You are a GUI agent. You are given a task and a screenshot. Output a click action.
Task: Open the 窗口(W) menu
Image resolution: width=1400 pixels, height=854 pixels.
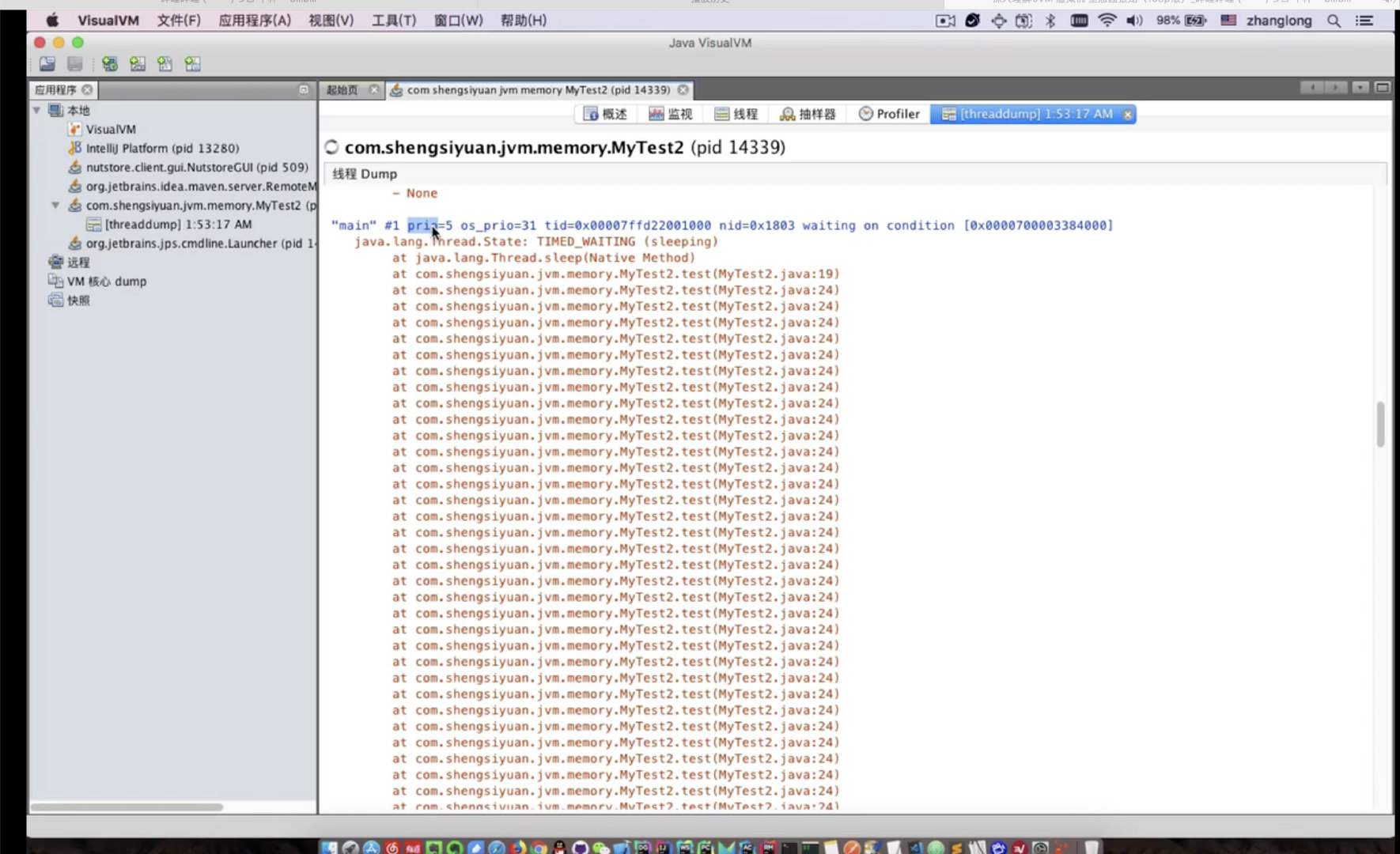pyautogui.click(x=458, y=21)
